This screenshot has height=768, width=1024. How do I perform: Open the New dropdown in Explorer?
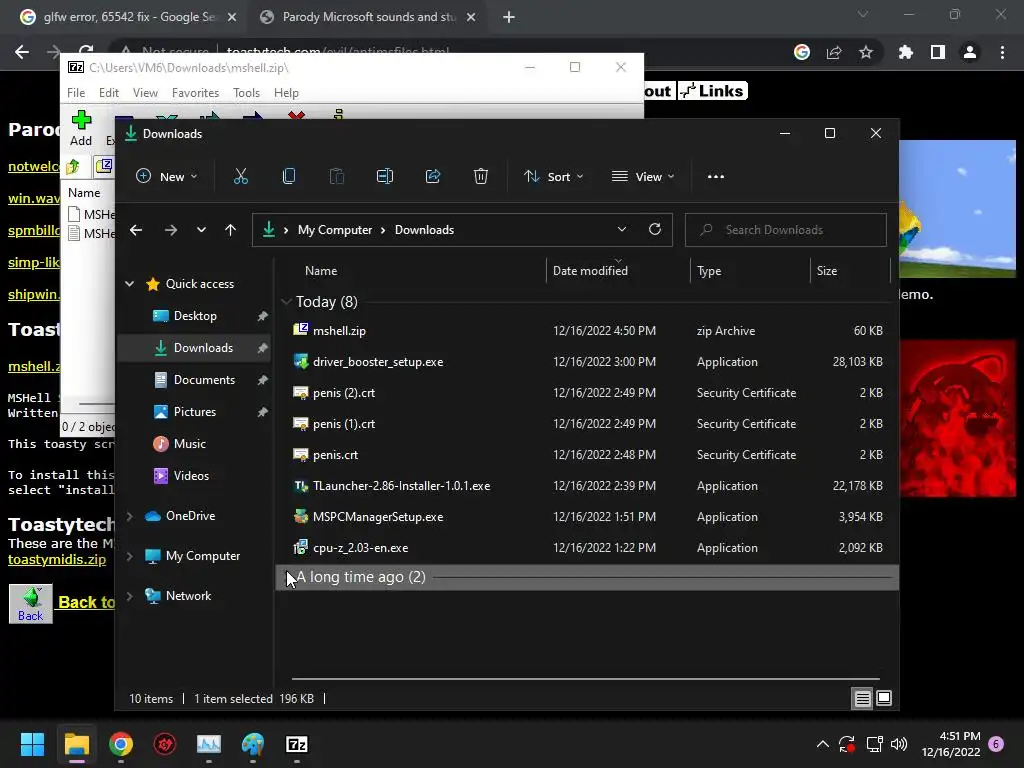(x=167, y=176)
